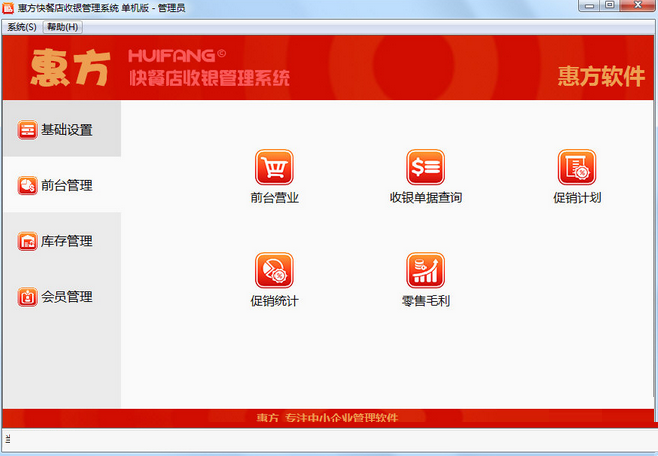Open the 收银单据查询 dollar icon

425,167
